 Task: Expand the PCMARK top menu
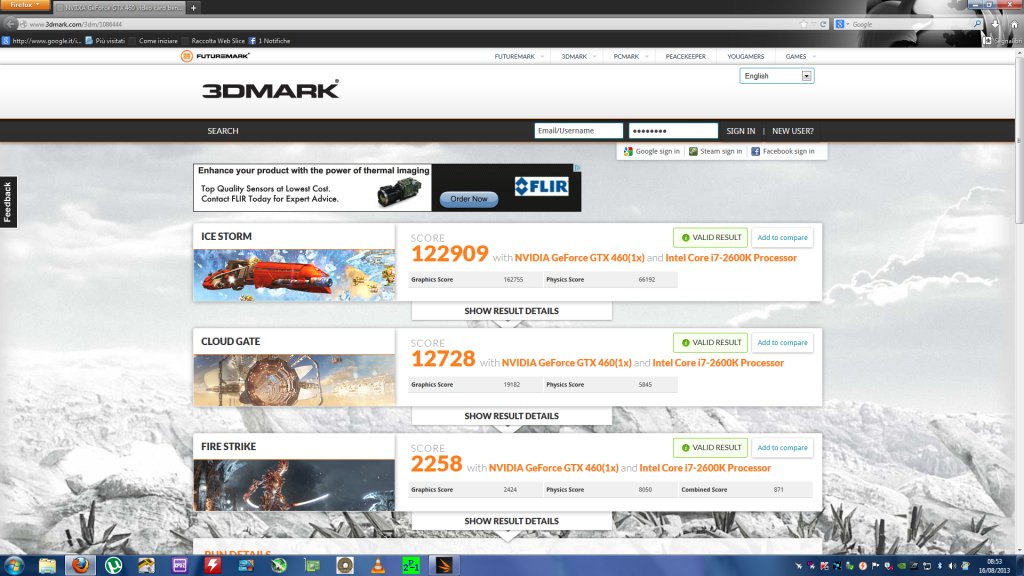pos(630,57)
